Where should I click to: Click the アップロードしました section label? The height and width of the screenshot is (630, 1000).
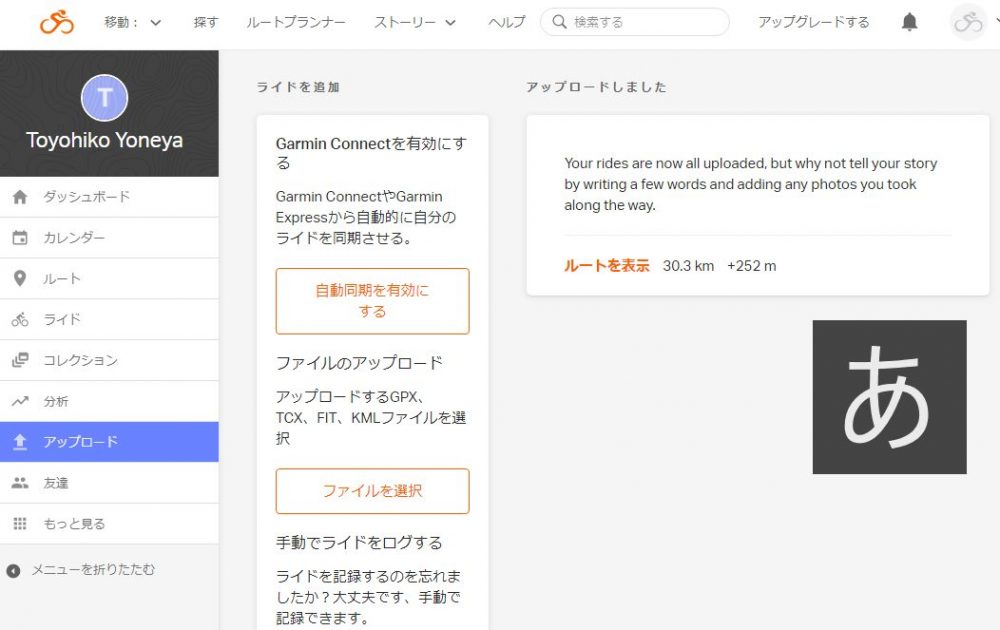596,87
